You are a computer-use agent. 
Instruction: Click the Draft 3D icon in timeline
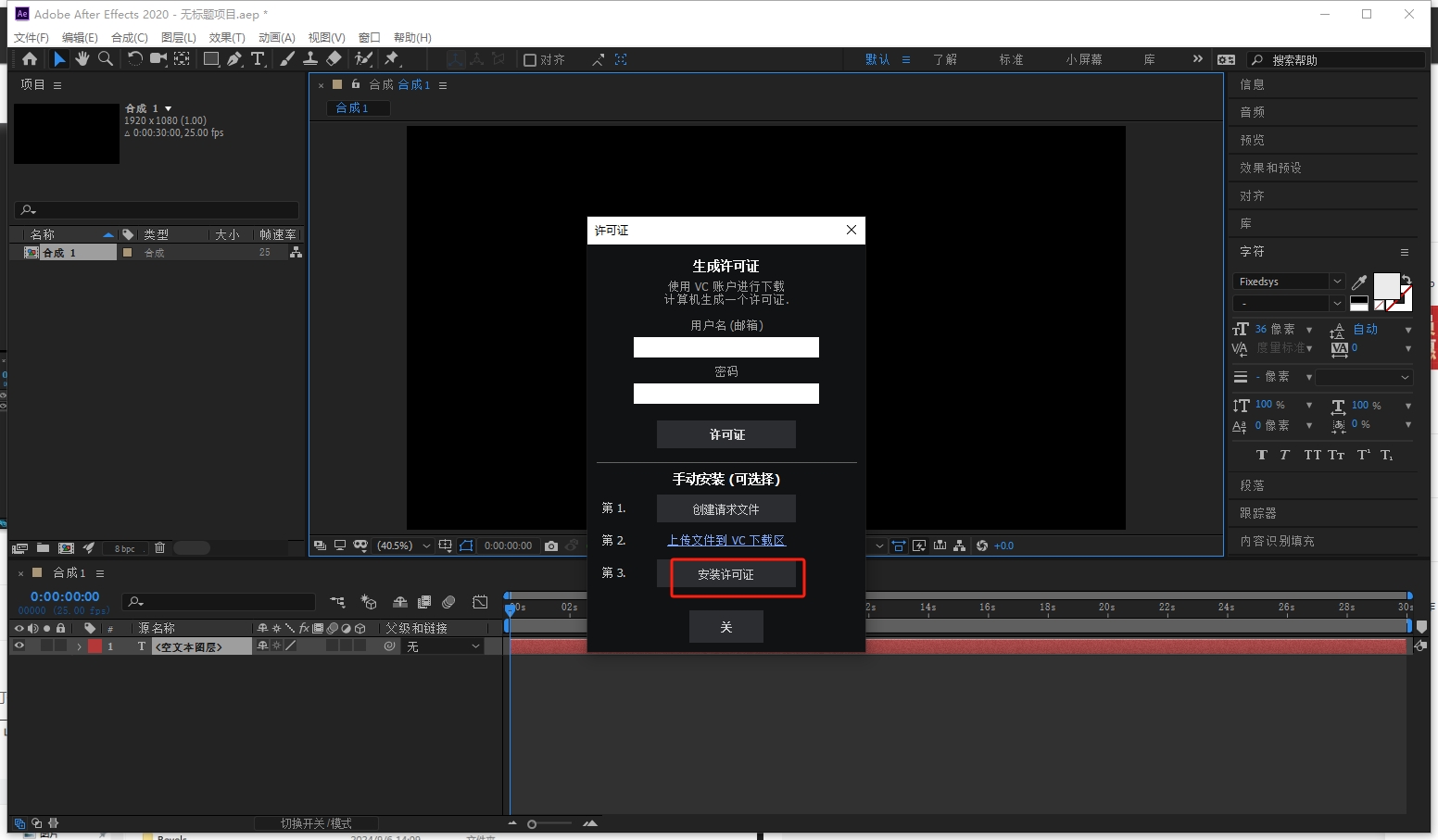coord(369,602)
